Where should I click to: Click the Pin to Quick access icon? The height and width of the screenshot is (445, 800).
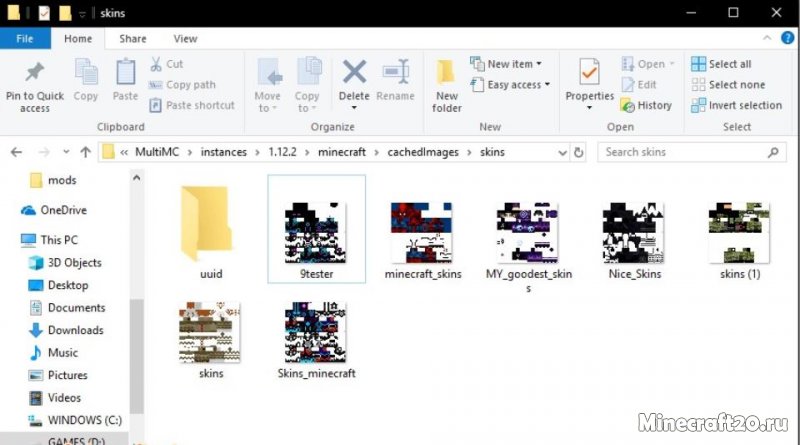[x=34, y=73]
